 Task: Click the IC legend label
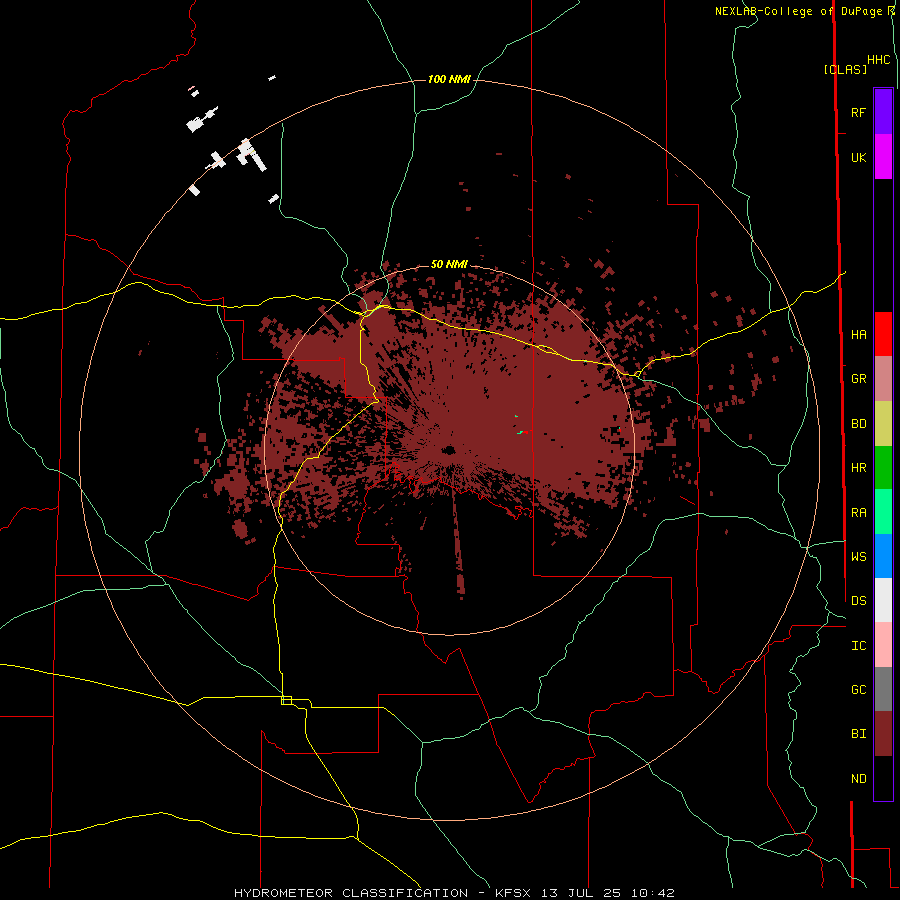click(858, 646)
